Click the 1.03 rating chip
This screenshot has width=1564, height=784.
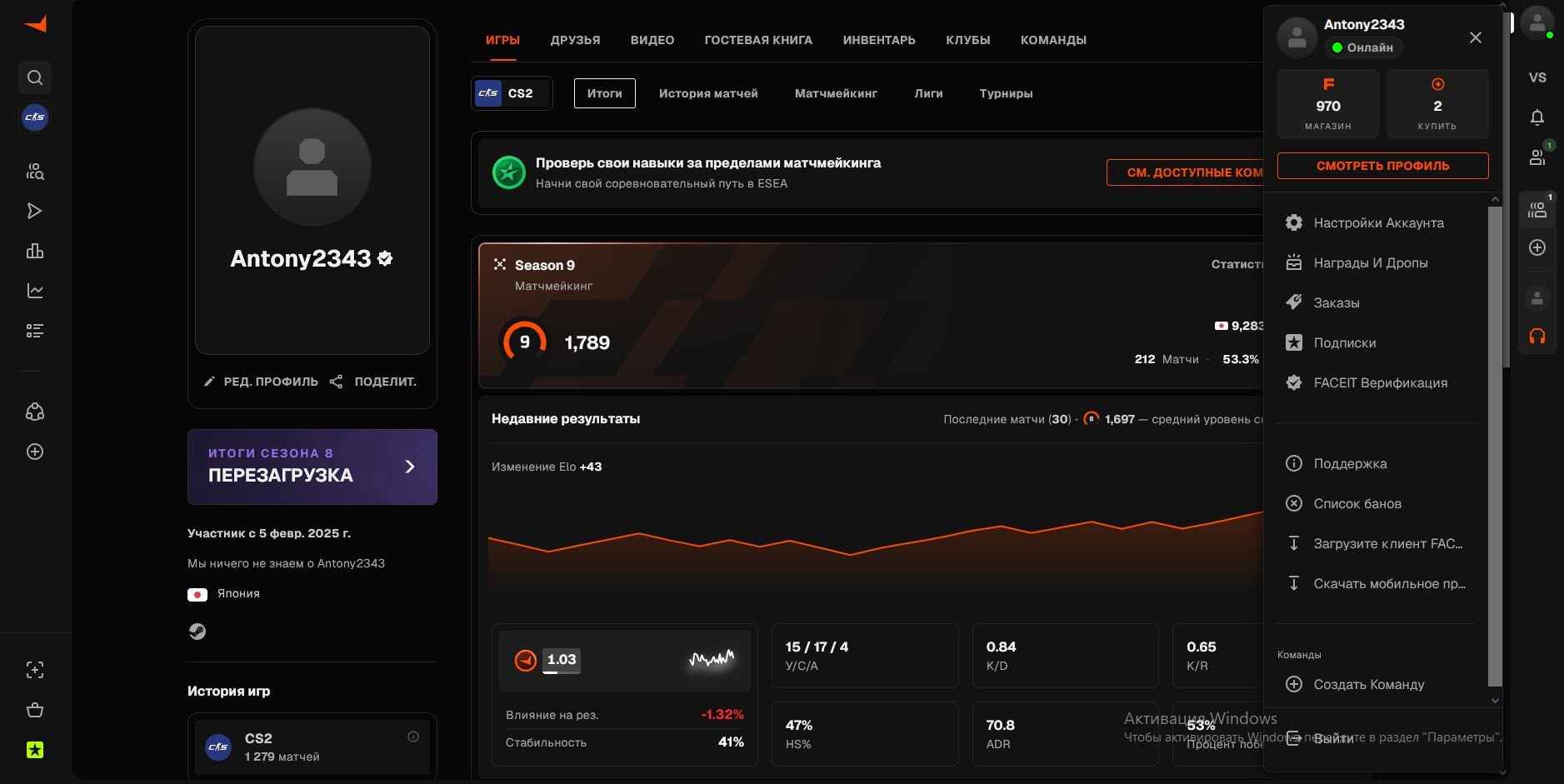pos(562,660)
